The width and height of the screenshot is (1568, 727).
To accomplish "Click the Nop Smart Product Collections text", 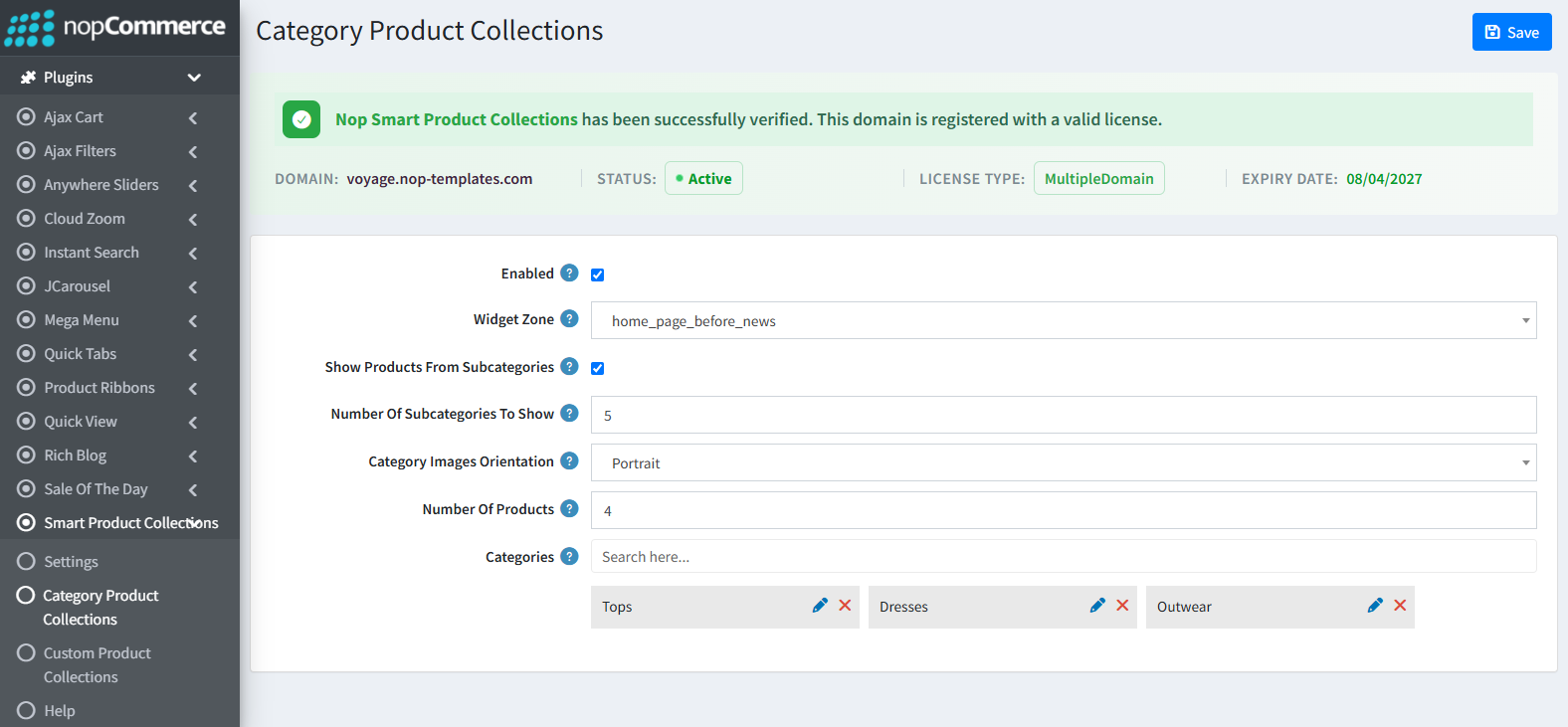I will (457, 119).
